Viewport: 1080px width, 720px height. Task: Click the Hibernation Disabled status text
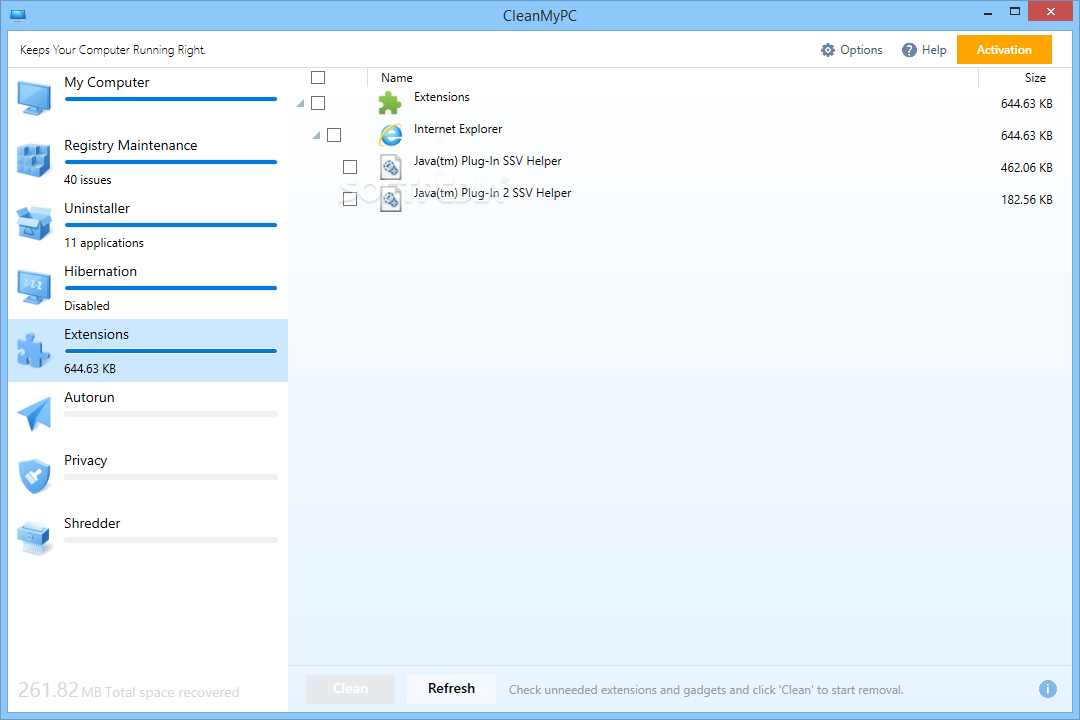[x=87, y=306]
